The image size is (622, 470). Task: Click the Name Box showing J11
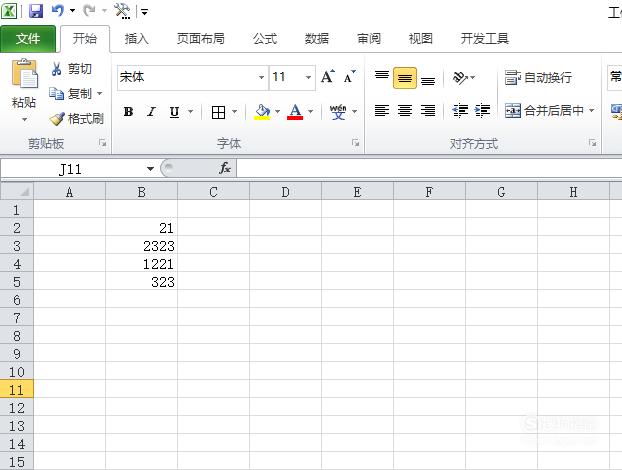[x=71, y=169]
